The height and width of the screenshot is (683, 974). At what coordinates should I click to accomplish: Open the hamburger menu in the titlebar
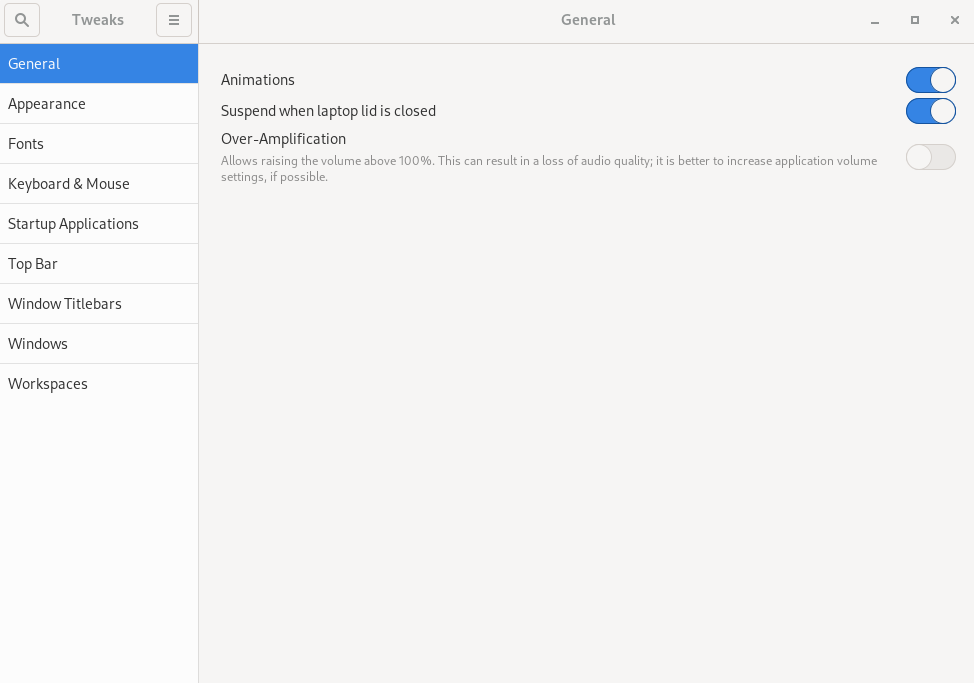tap(173, 20)
